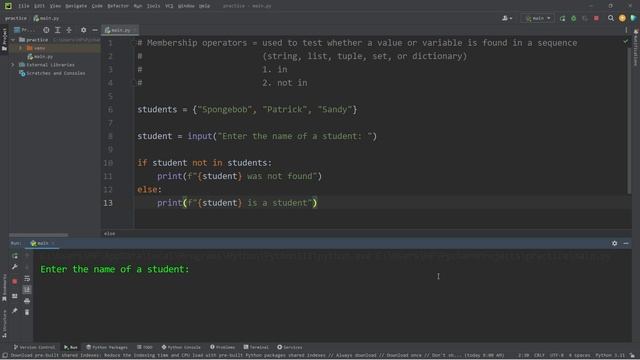Image resolution: width=640 pixels, height=360 pixels.
Task: Select Scratches and Consoles node
Action: click(52, 73)
